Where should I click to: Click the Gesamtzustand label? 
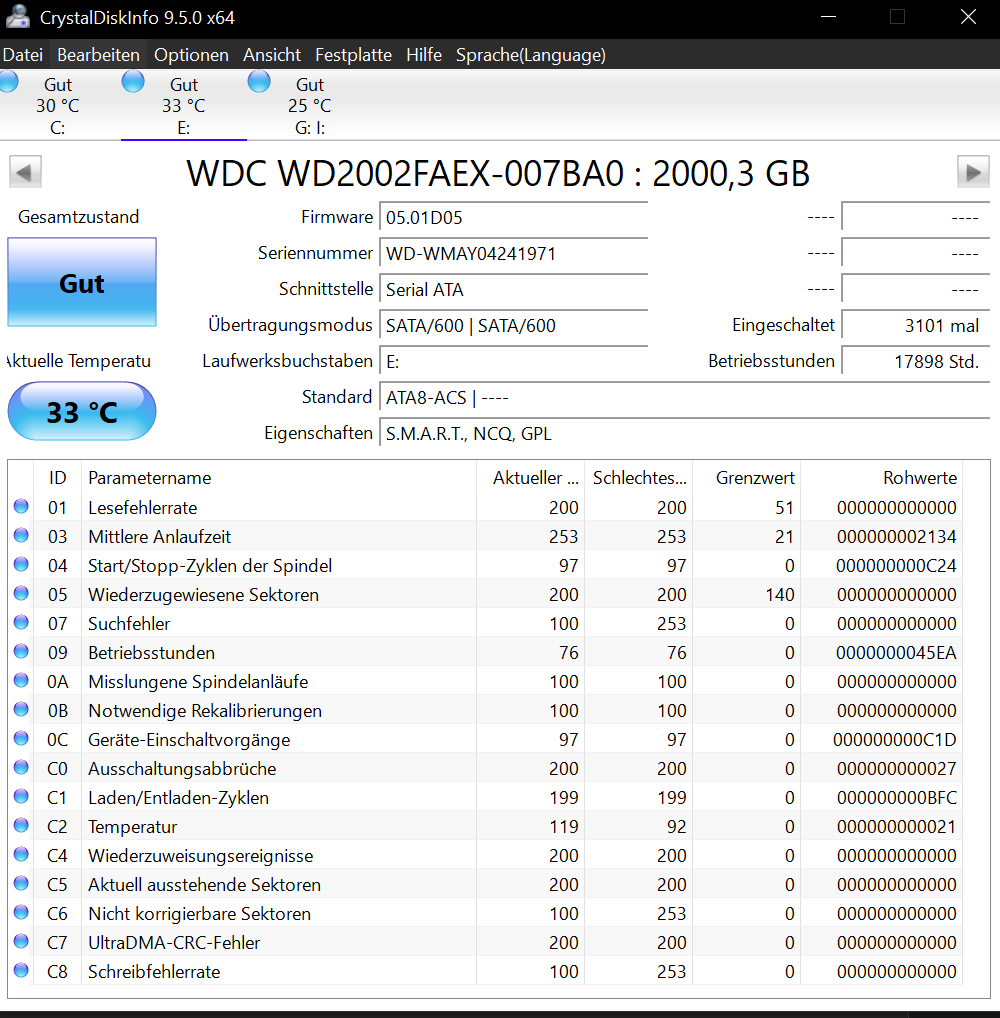(79, 216)
